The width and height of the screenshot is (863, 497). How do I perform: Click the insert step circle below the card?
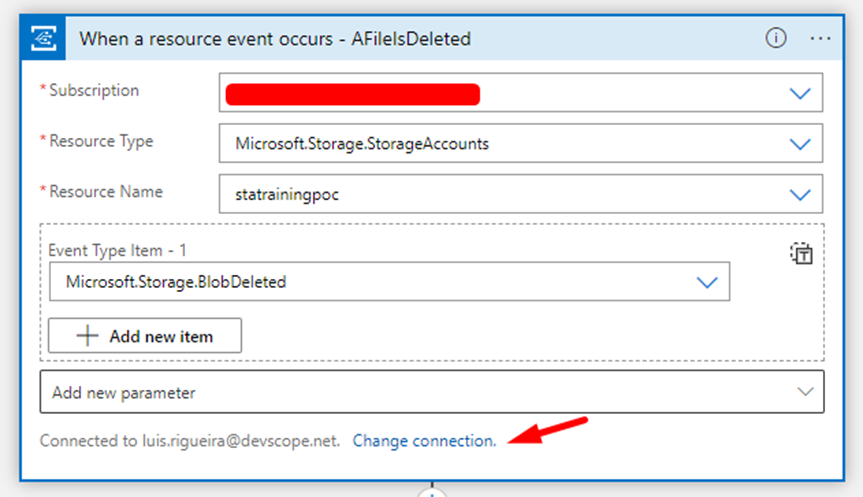(x=432, y=492)
